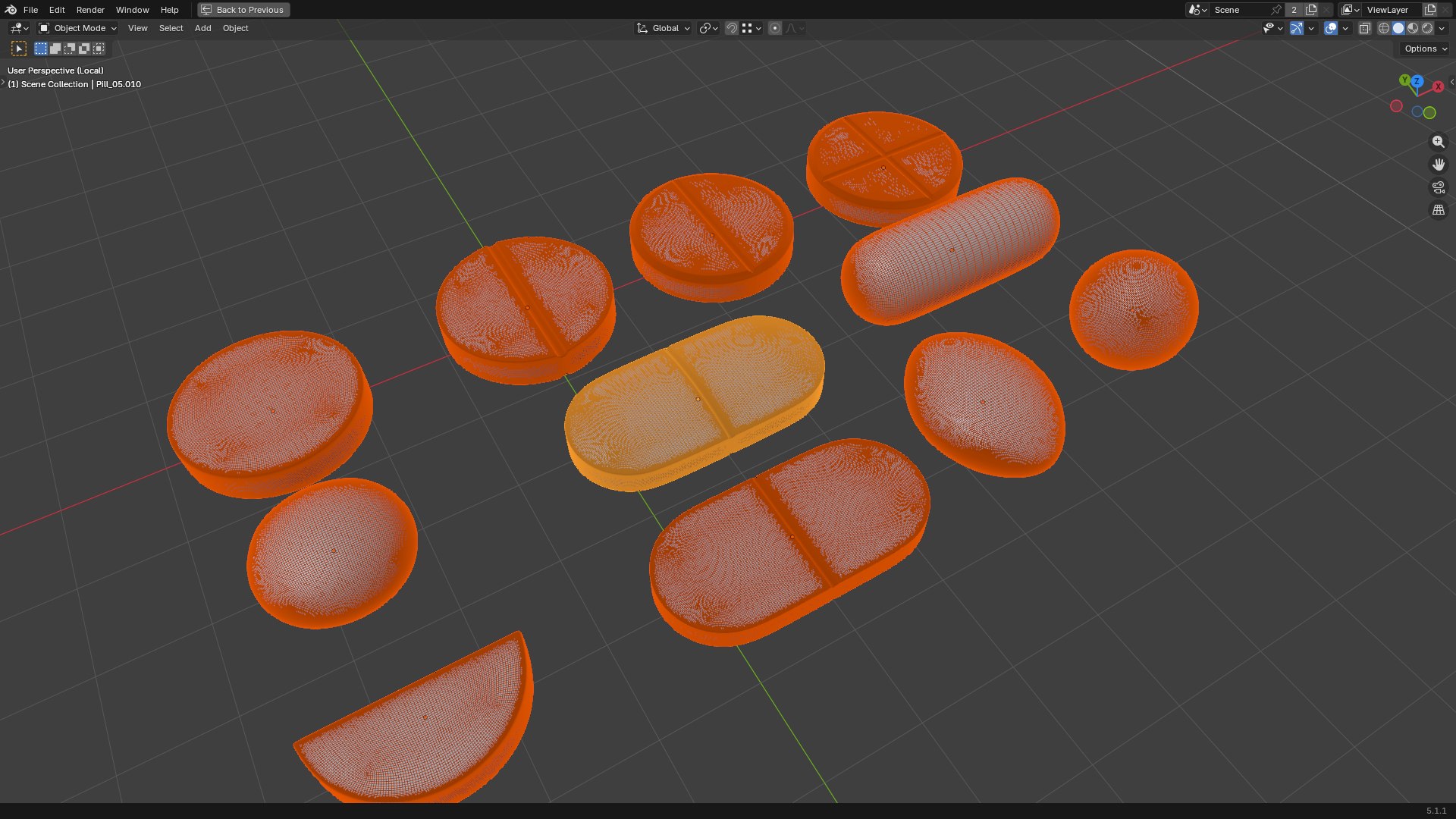The width and height of the screenshot is (1456, 819).
Task: Open the Object Mode dropdown
Action: click(77, 28)
